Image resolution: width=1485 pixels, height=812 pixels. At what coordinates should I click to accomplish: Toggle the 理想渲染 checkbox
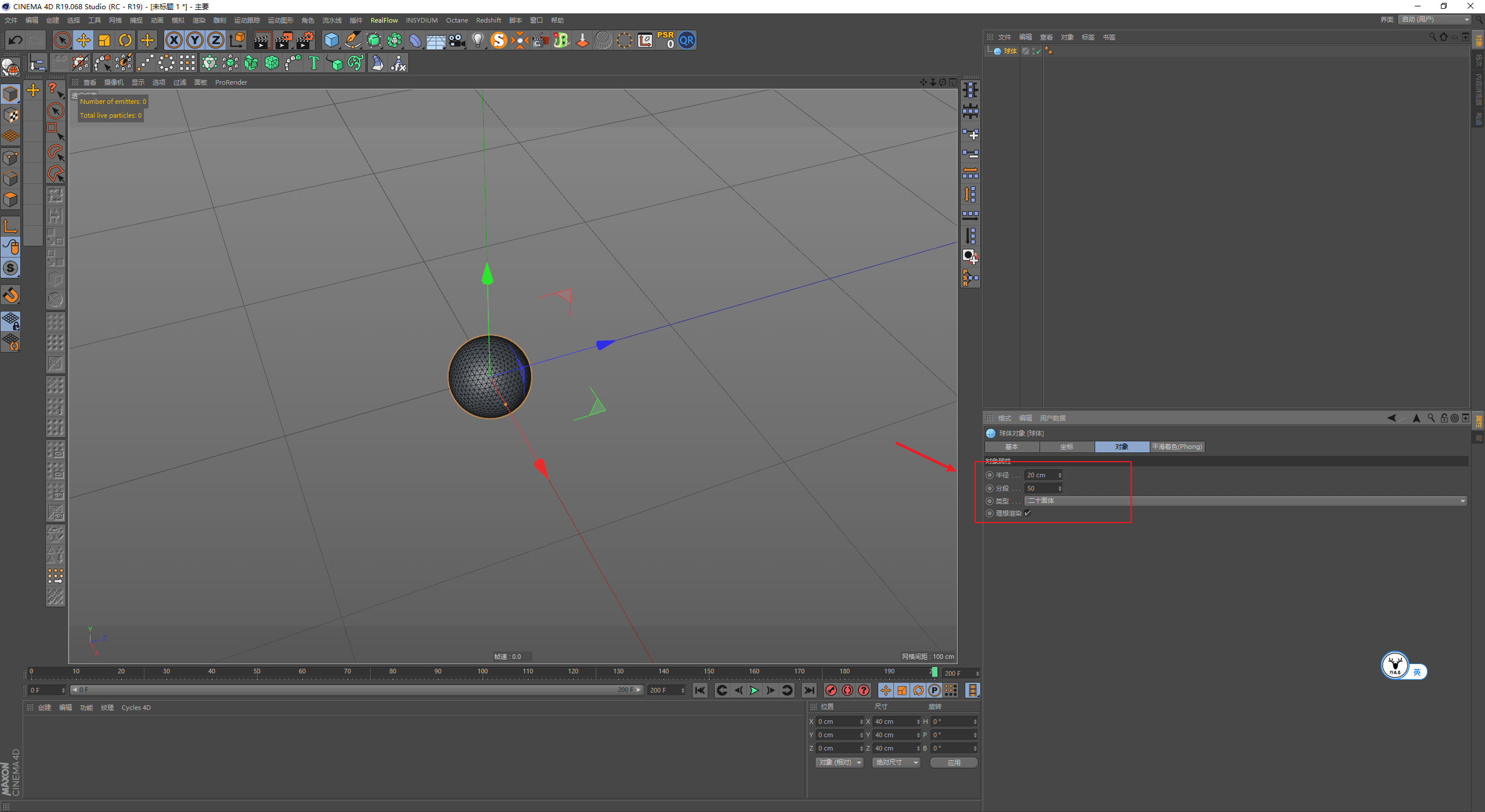coord(1028,513)
